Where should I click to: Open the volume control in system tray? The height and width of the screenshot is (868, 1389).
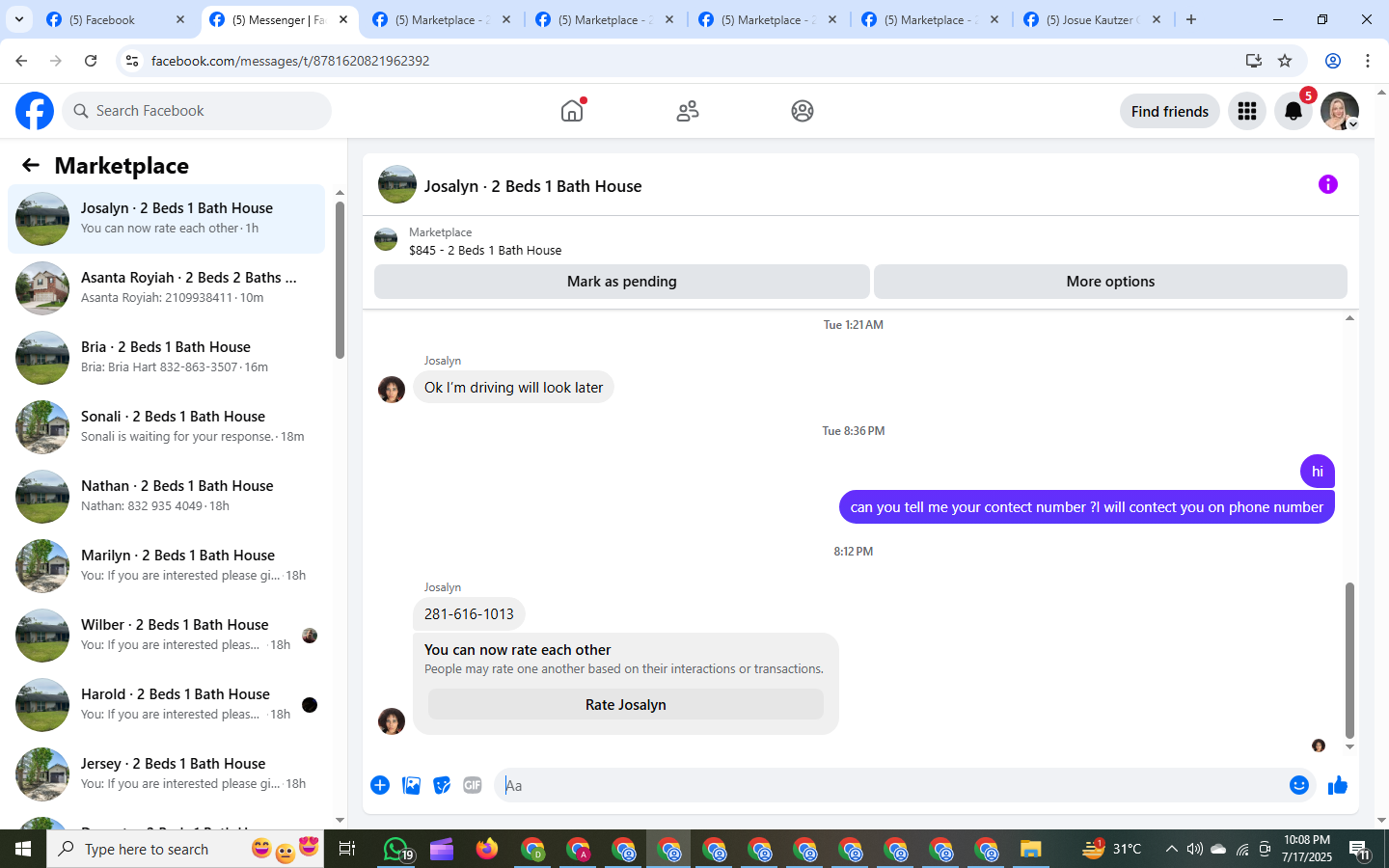tap(1195, 849)
